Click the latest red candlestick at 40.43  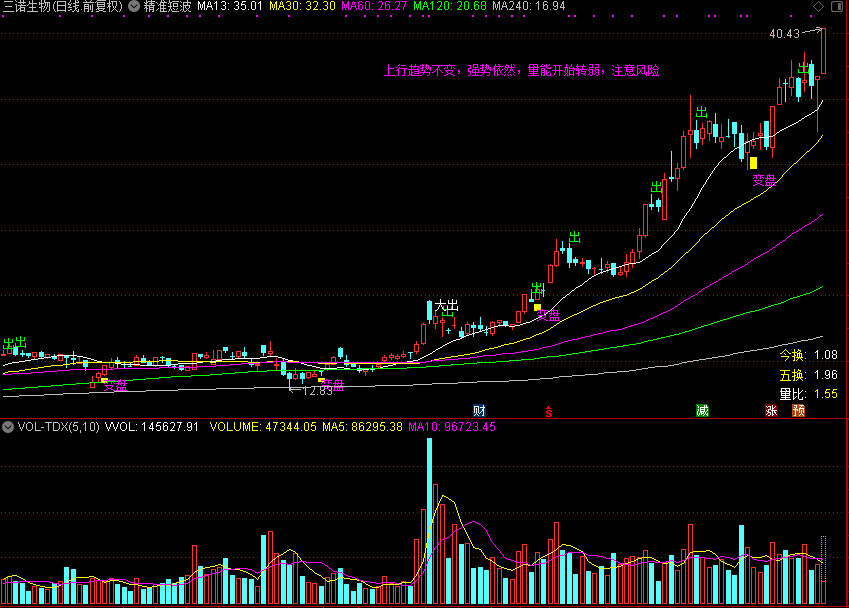[824, 51]
